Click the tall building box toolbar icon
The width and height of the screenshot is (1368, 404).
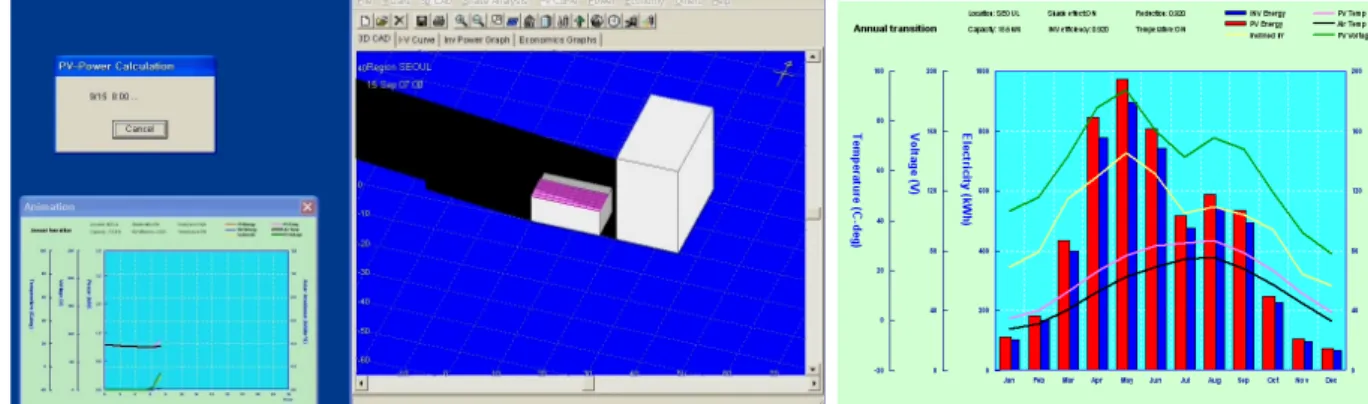(x=546, y=21)
